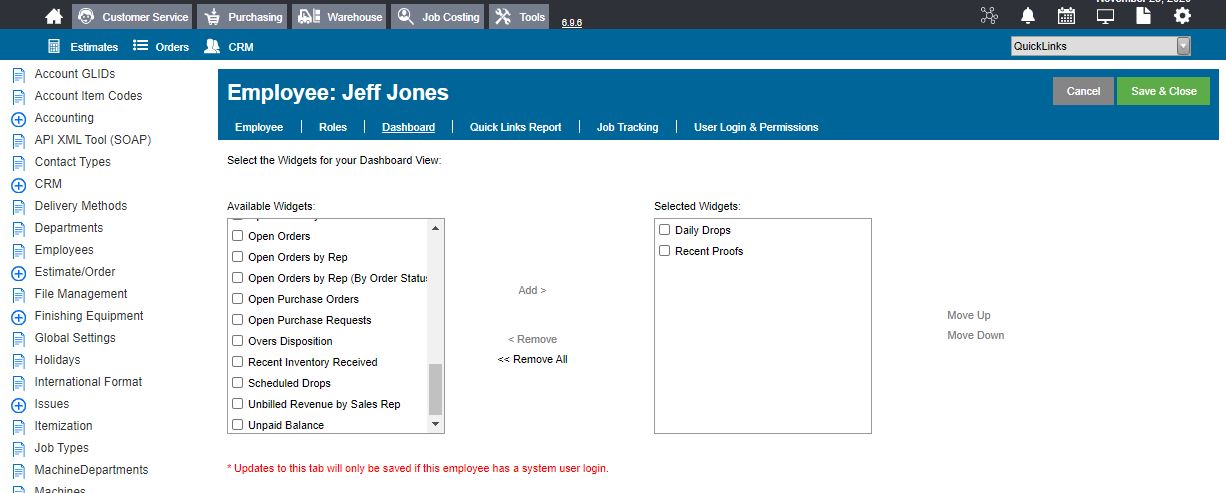
Task: Click the Itemization document icon
Action: coord(18,426)
